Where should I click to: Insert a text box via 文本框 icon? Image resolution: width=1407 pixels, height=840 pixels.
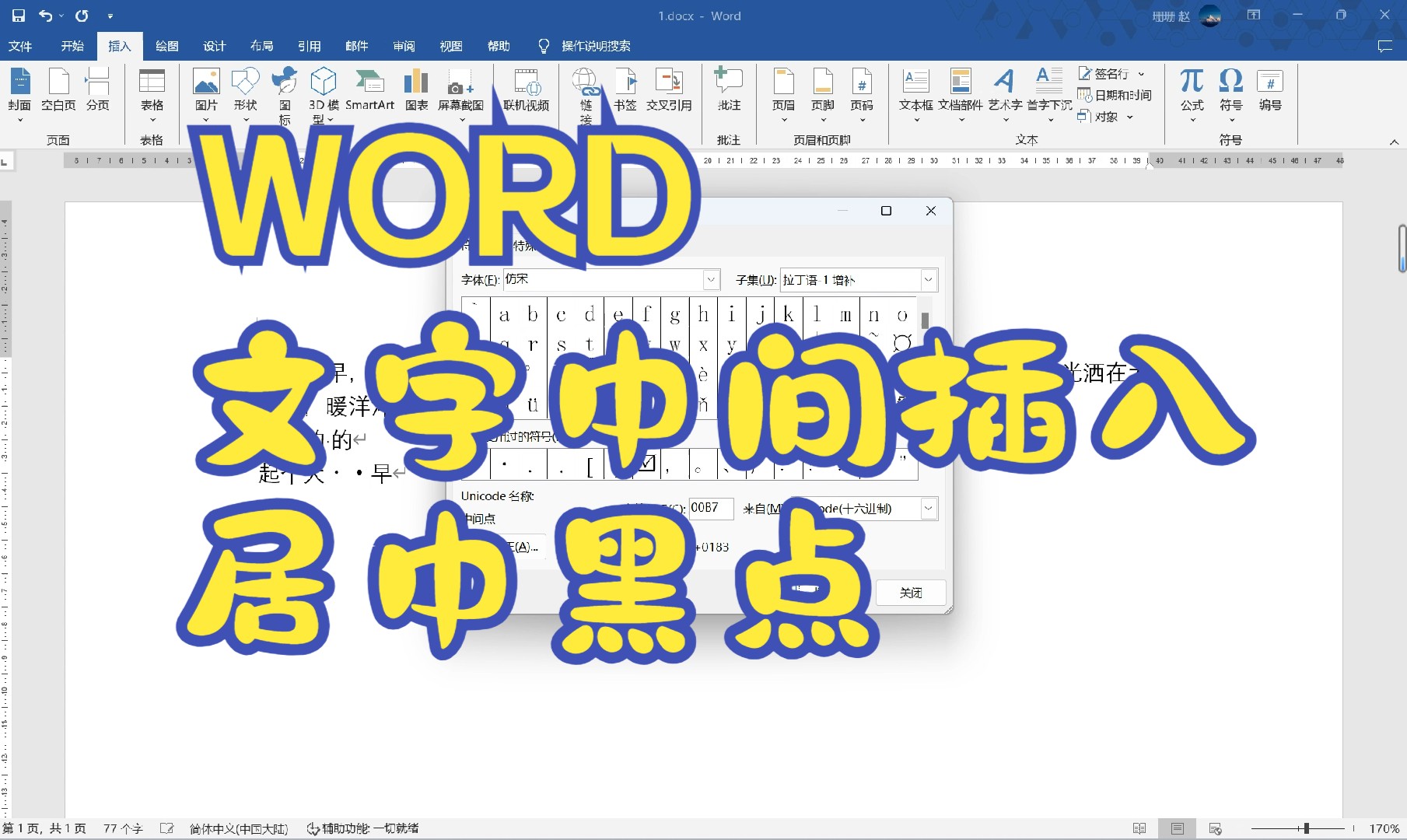pyautogui.click(x=915, y=86)
